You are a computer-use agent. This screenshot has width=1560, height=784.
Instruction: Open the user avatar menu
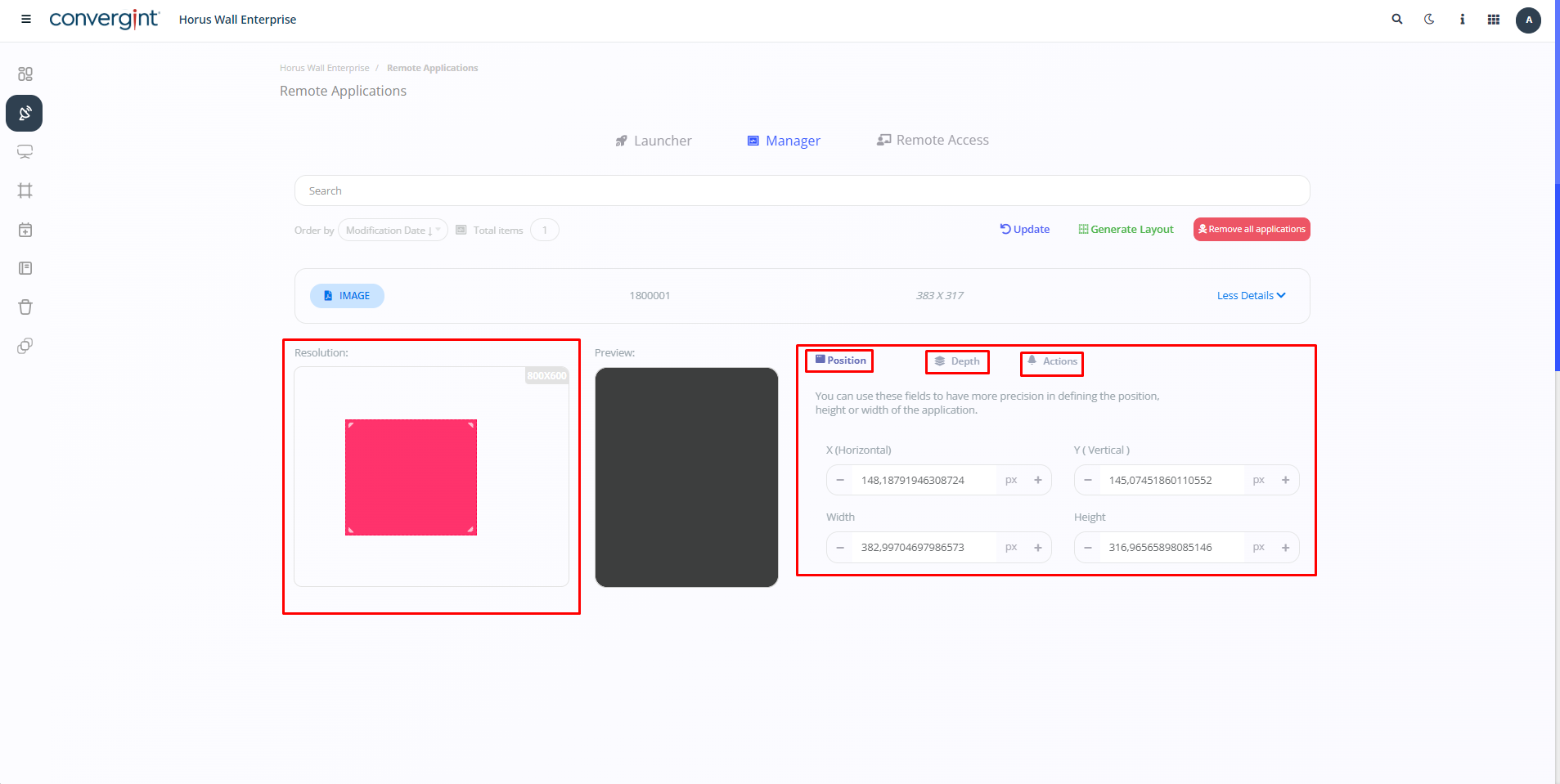click(x=1528, y=20)
